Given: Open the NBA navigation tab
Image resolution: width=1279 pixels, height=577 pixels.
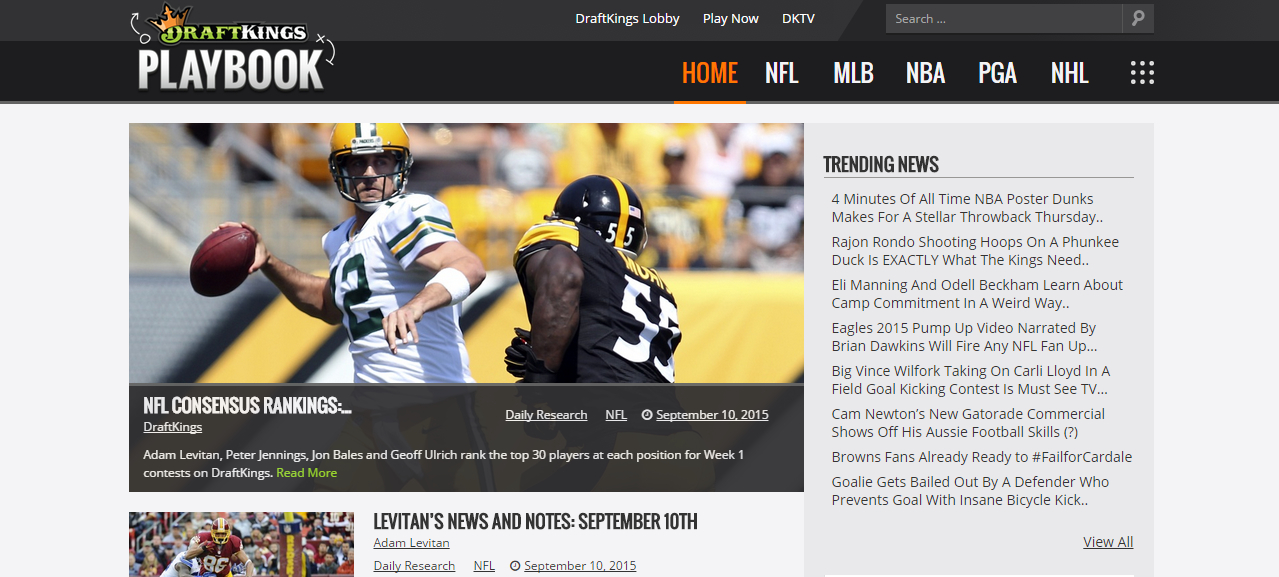Looking at the screenshot, I should [x=925, y=73].
